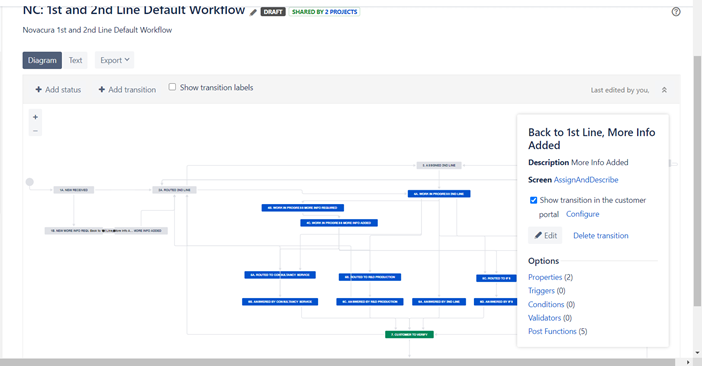Toggle Show transition labels checkbox

[172, 87]
